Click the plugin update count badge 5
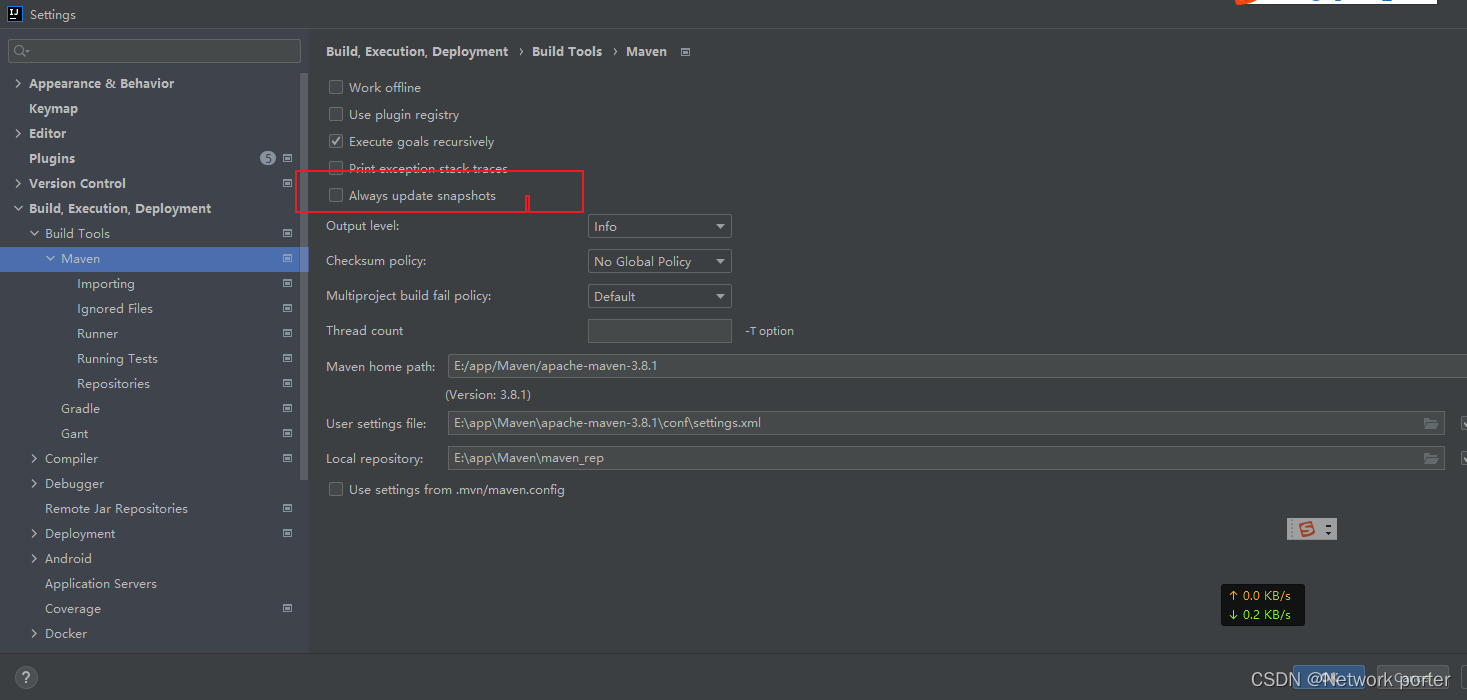1467x700 pixels. click(268, 158)
